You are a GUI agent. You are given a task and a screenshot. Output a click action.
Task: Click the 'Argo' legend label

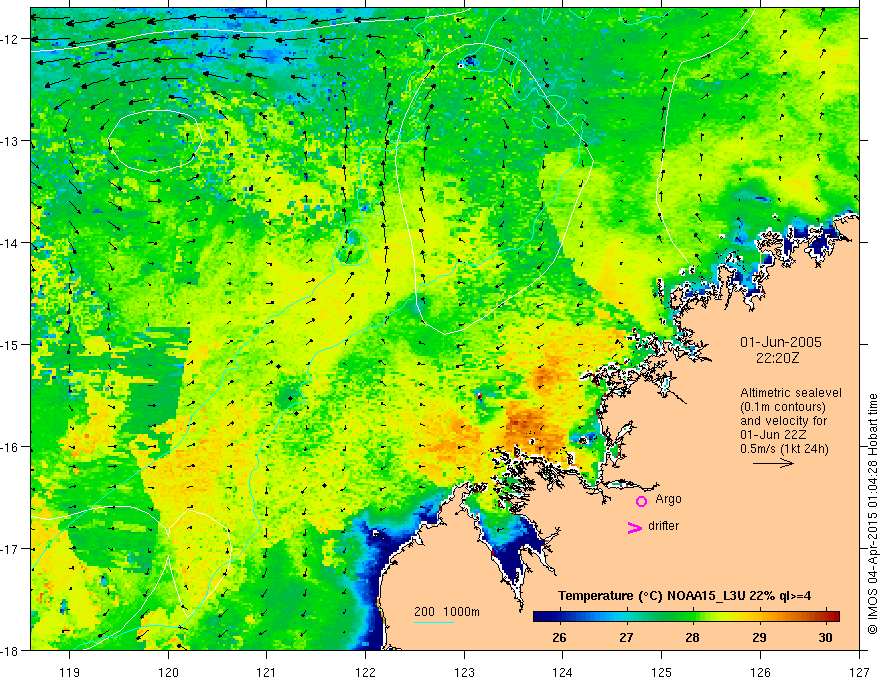click(x=668, y=499)
